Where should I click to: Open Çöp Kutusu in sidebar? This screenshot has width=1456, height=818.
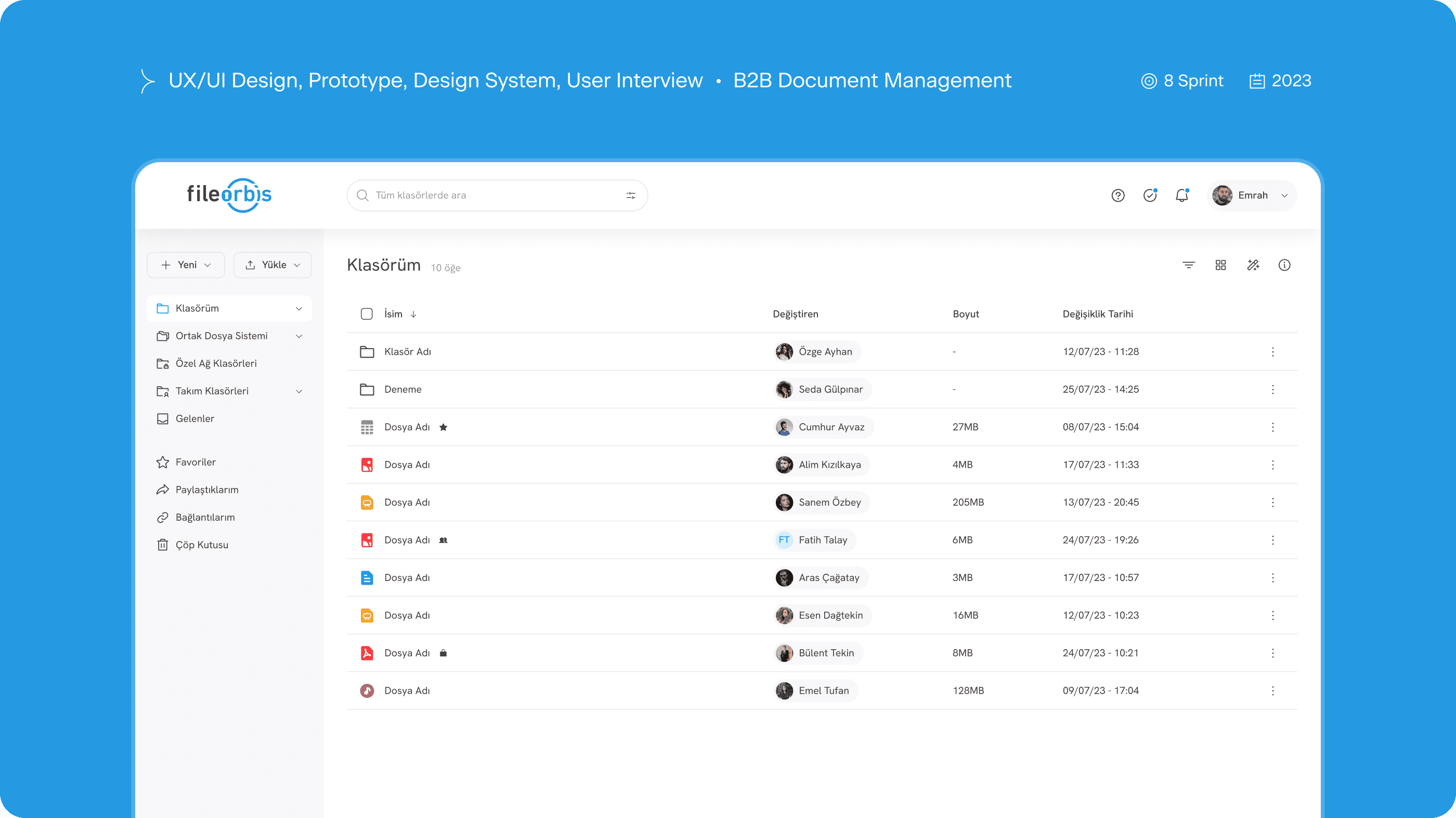point(201,545)
